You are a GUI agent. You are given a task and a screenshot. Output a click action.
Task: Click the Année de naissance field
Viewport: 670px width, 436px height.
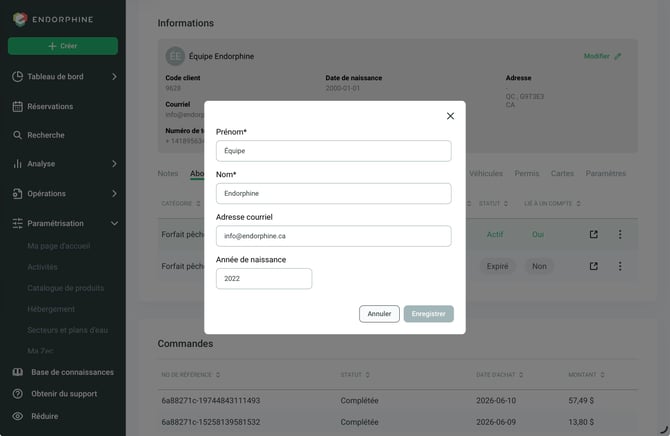point(264,279)
